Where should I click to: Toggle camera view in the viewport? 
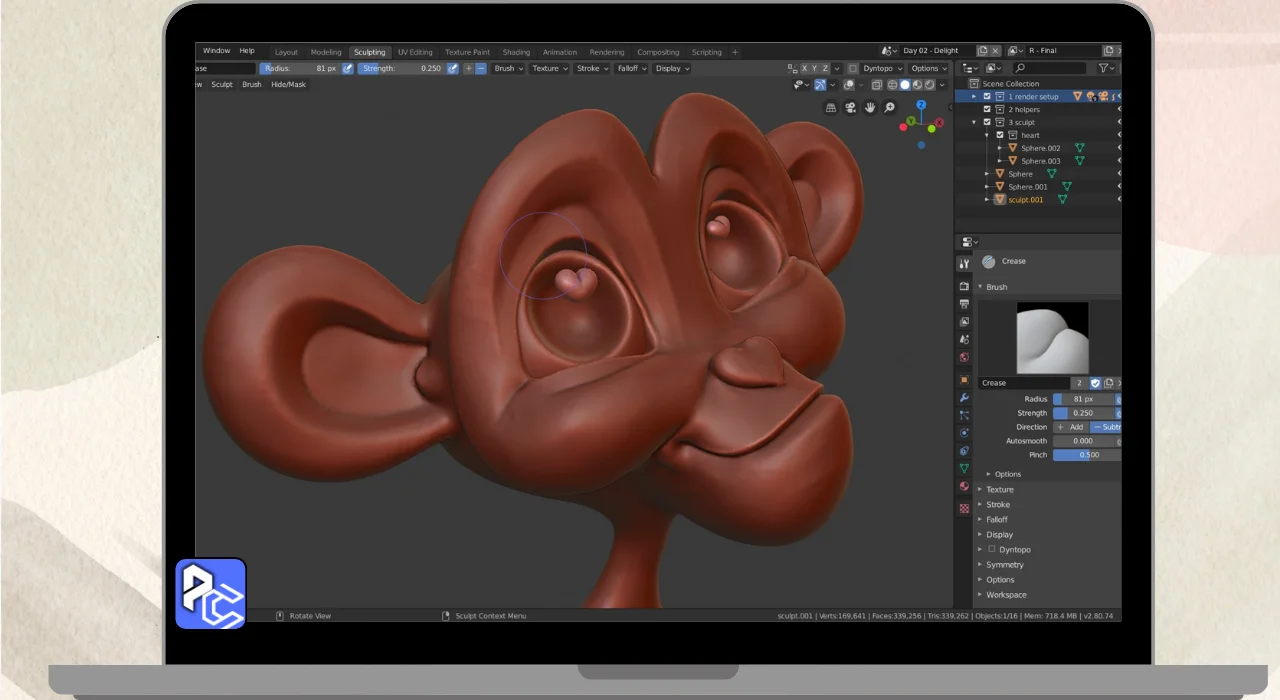pyautogui.click(x=850, y=108)
